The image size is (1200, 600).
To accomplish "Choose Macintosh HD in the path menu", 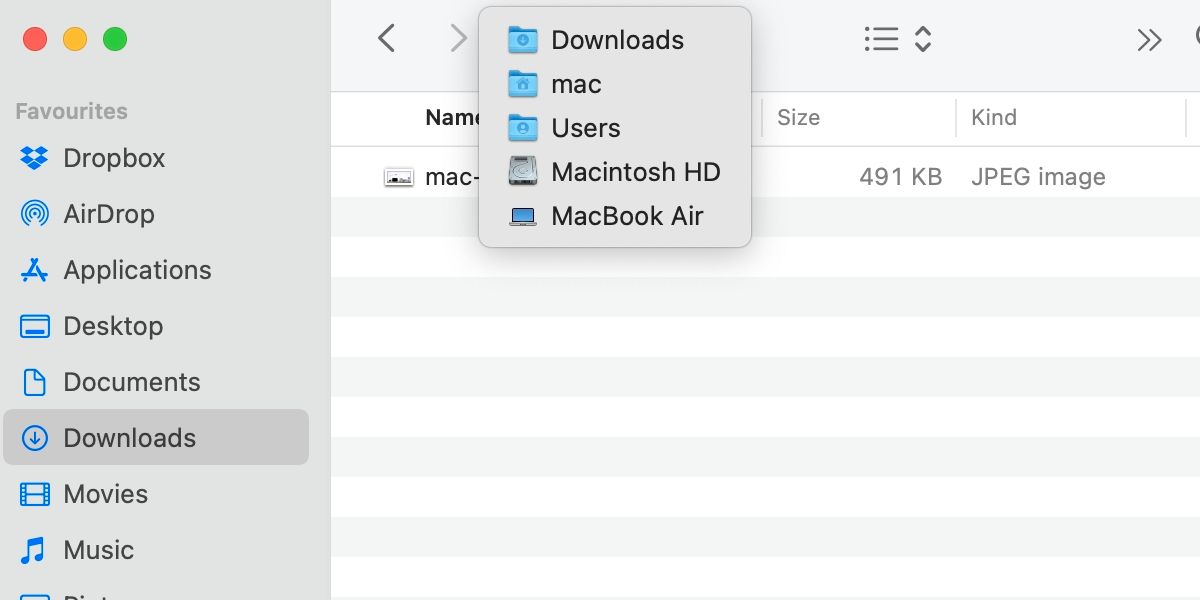I will click(x=615, y=172).
